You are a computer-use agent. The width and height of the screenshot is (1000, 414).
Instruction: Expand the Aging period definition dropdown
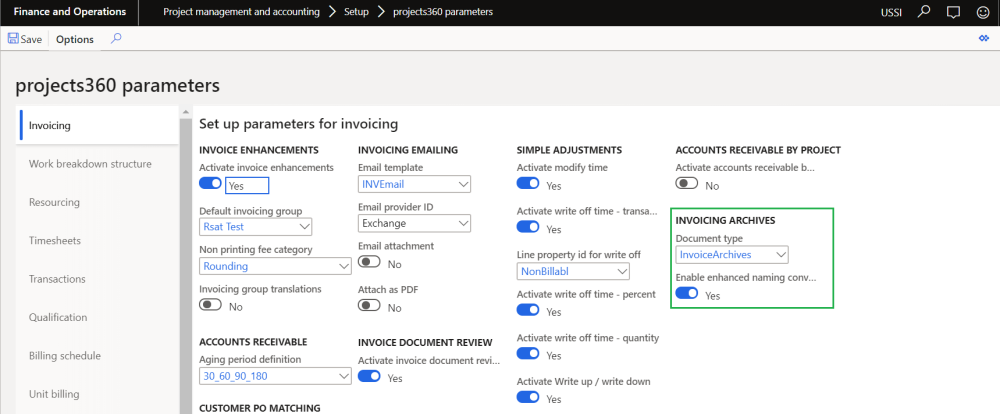tap(344, 376)
